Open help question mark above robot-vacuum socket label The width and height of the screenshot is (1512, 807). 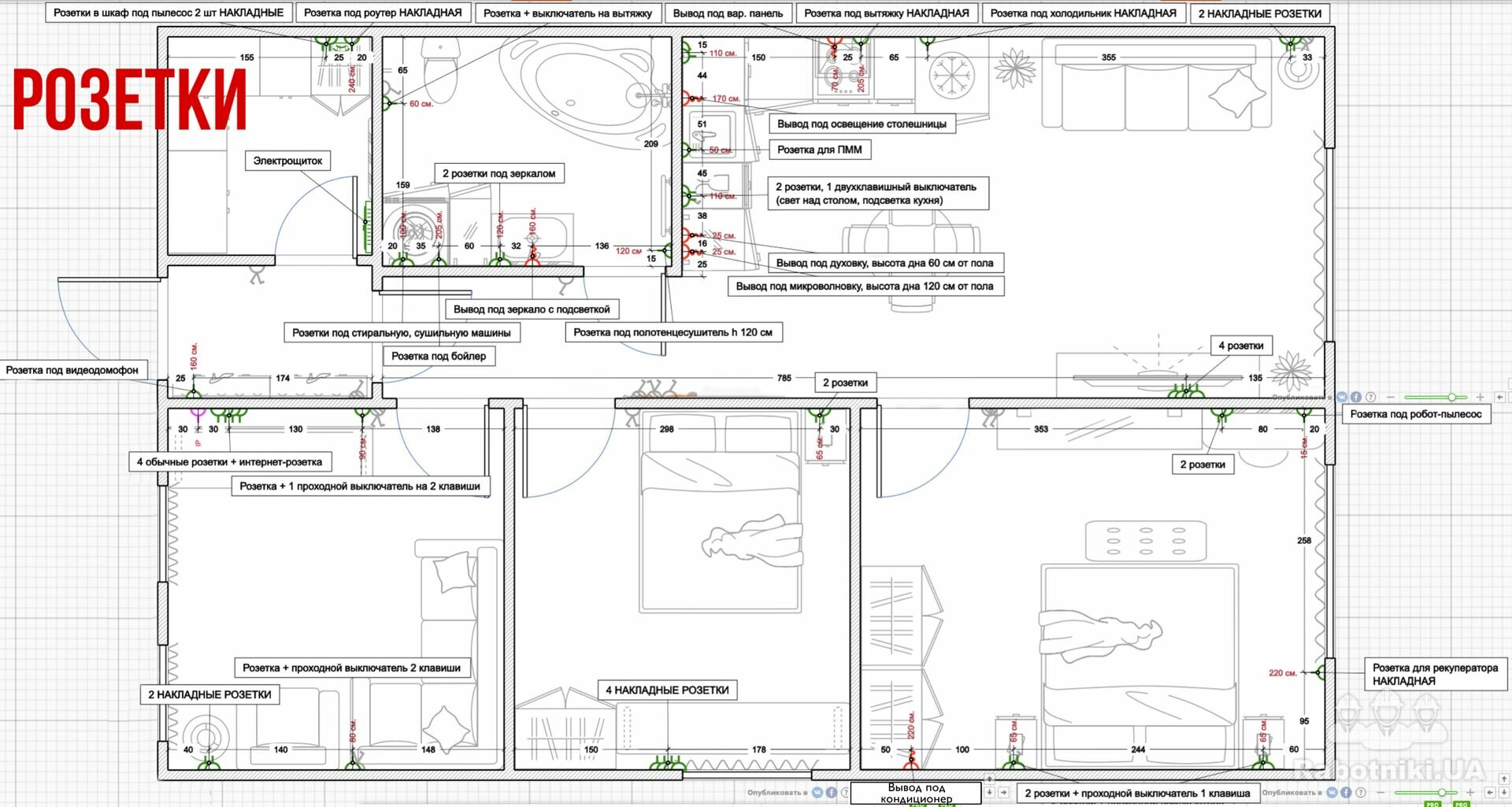(1370, 398)
